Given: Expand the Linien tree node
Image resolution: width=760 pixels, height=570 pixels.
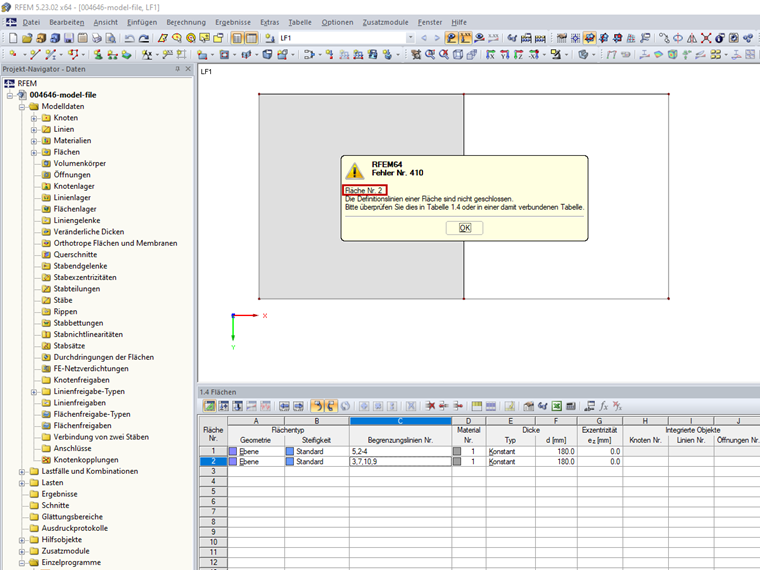Looking at the screenshot, I should click(x=34, y=129).
